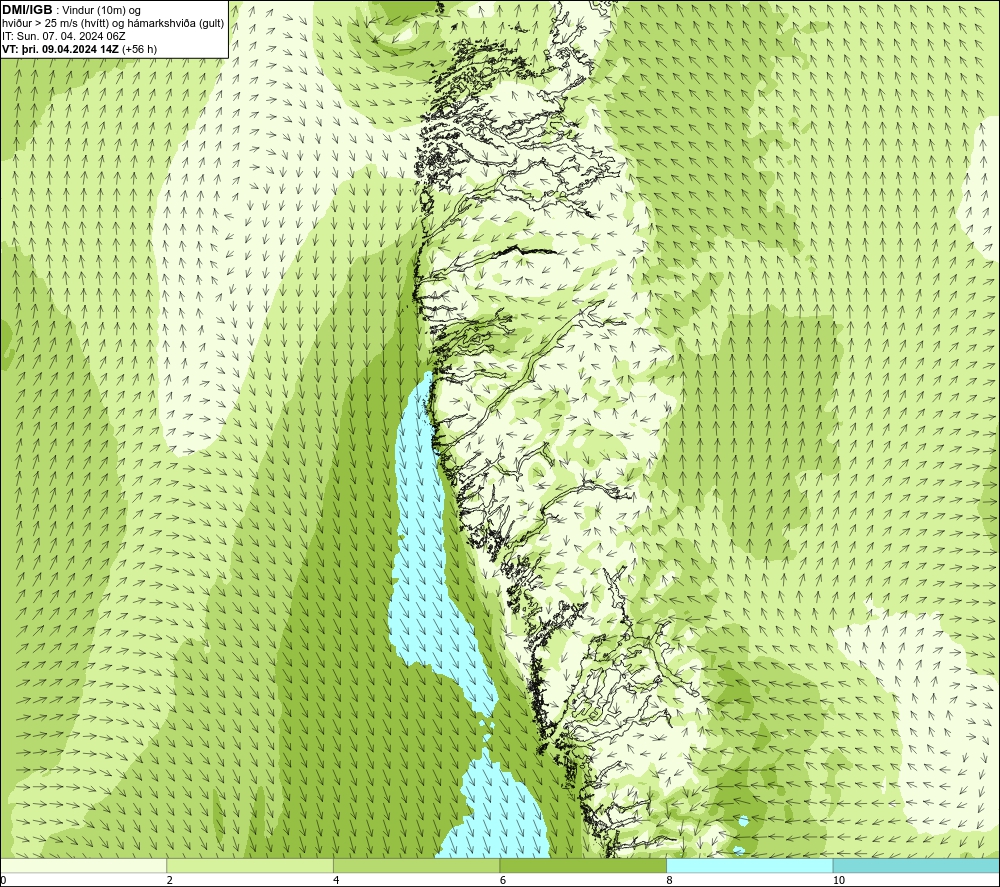
Task: Click the legend scale label '6'
Action: click(x=503, y=880)
